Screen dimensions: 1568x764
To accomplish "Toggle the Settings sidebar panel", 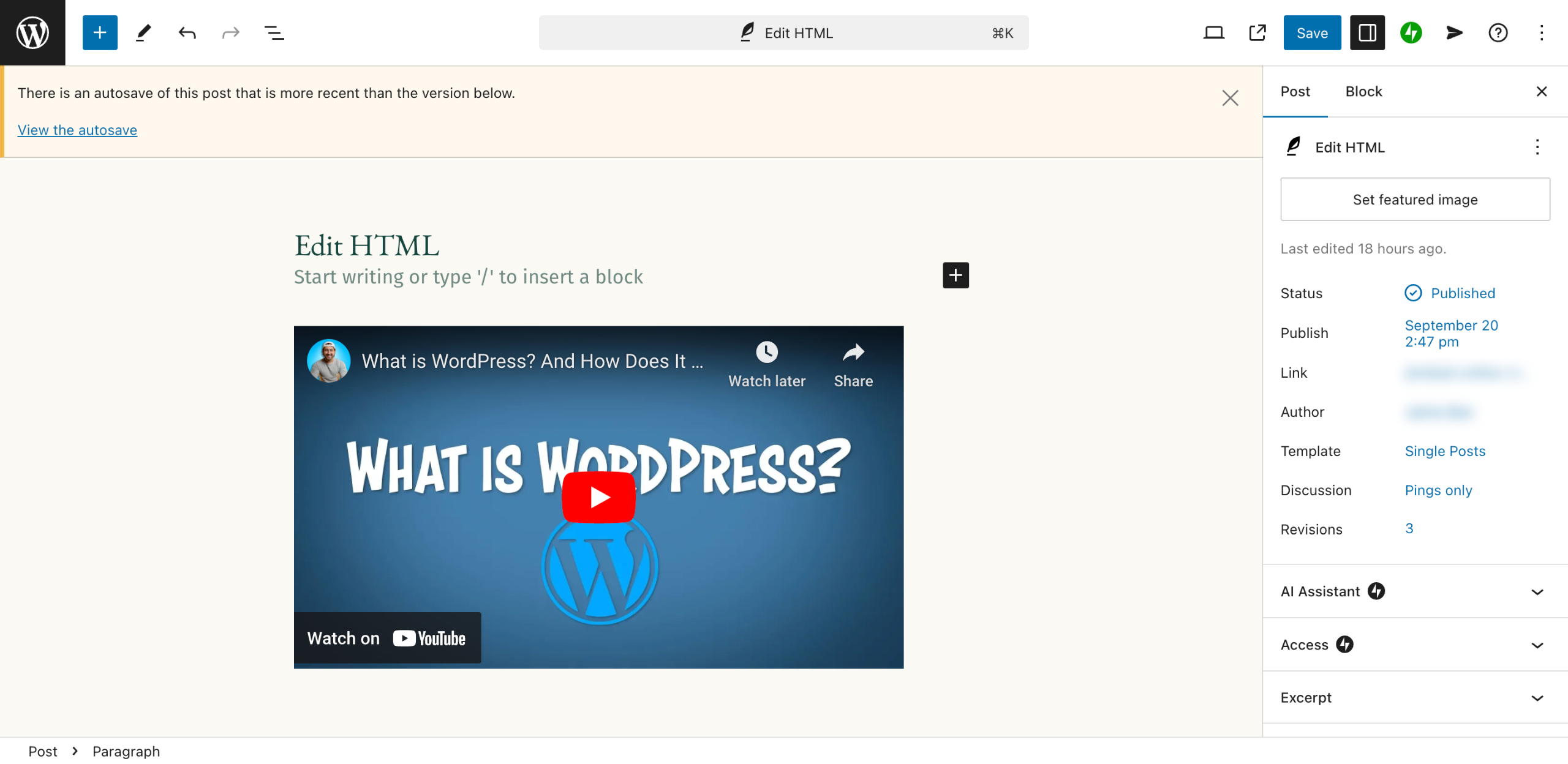I will coord(1367,32).
